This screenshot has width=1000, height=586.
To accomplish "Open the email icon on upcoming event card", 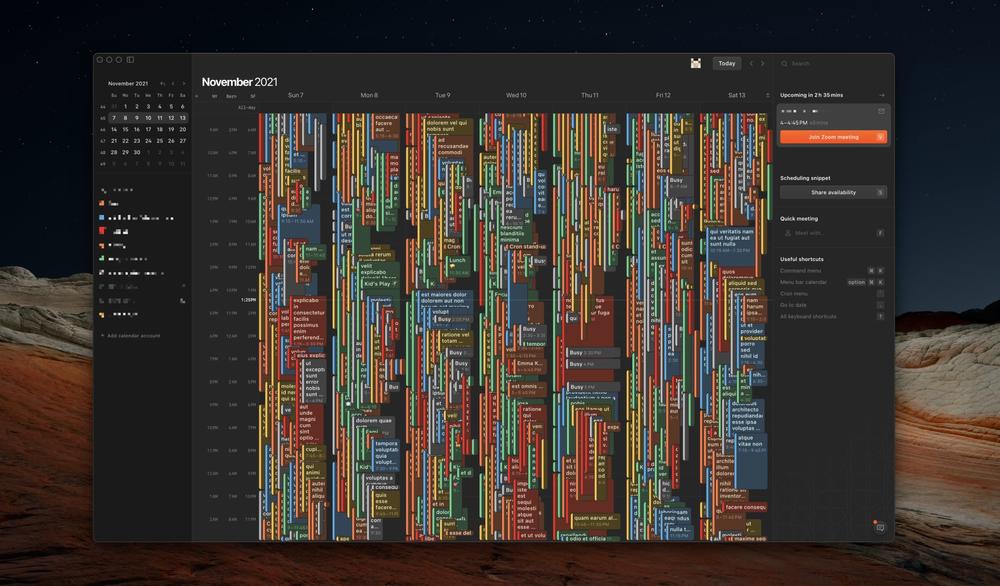I will click(881, 111).
